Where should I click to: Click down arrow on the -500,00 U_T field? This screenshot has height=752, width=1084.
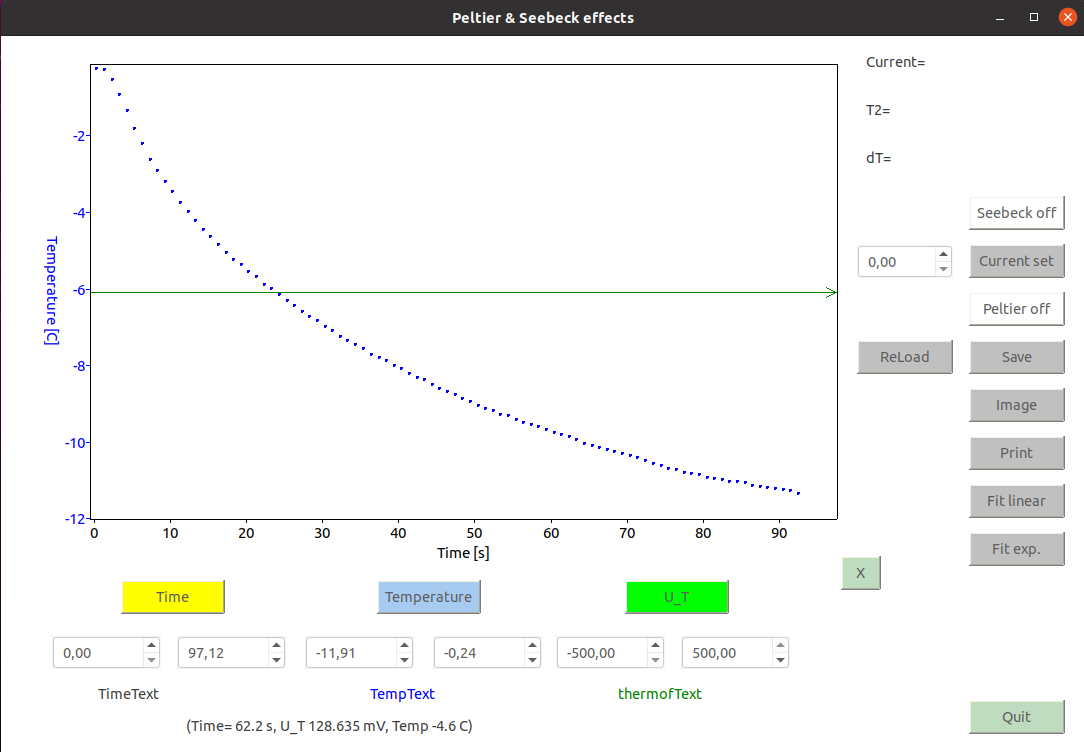pos(655,660)
